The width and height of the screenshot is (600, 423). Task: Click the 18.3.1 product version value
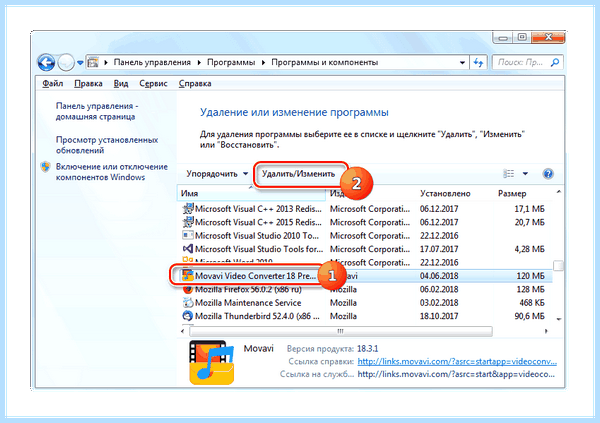[x=367, y=349]
